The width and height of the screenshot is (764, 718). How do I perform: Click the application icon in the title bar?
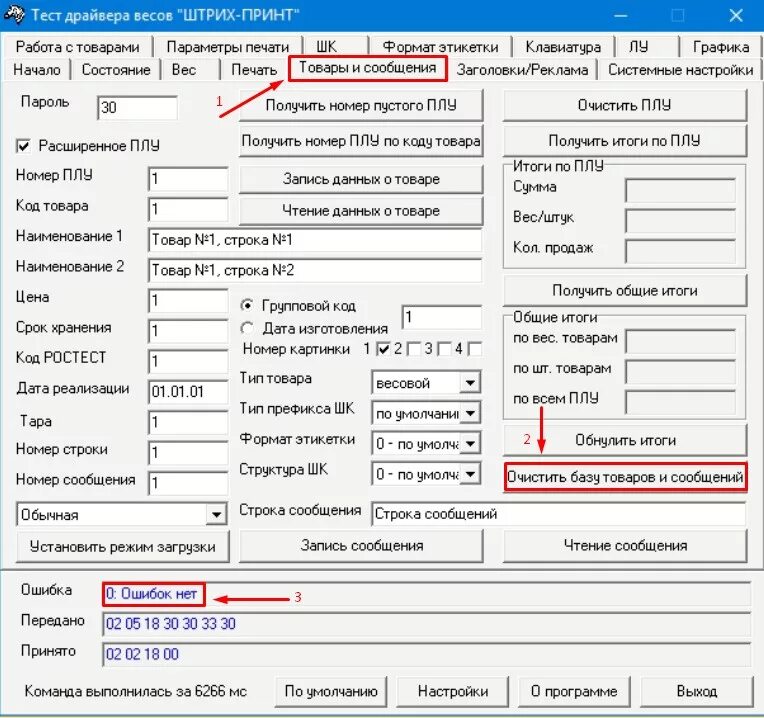point(14,15)
